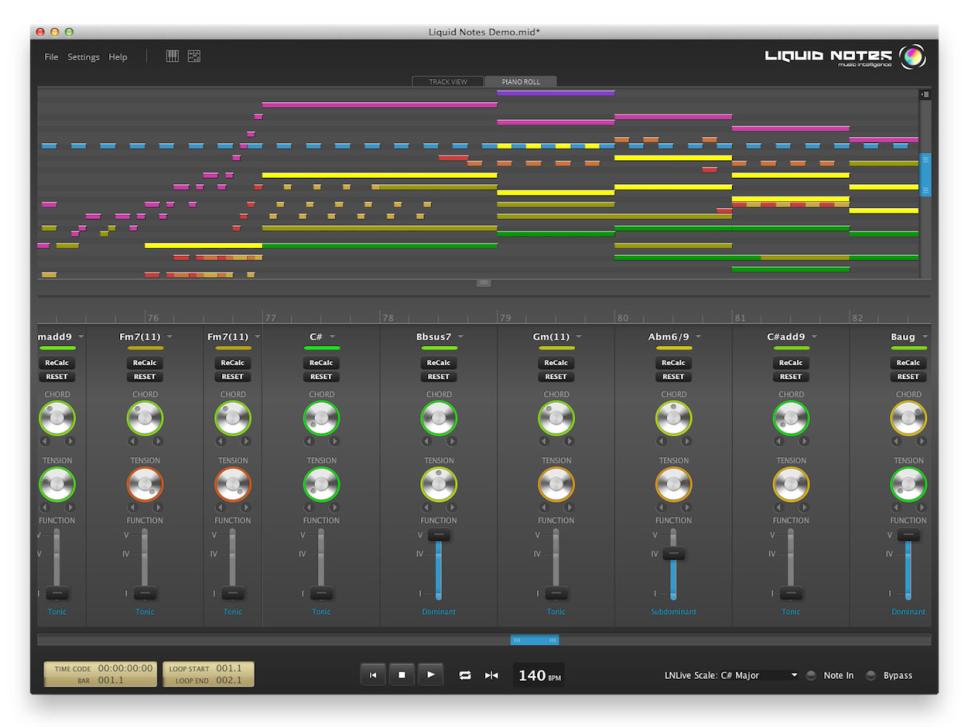Screen dimensions: 968x727
Task: Enable the Note In toggle
Action: click(x=811, y=675)
